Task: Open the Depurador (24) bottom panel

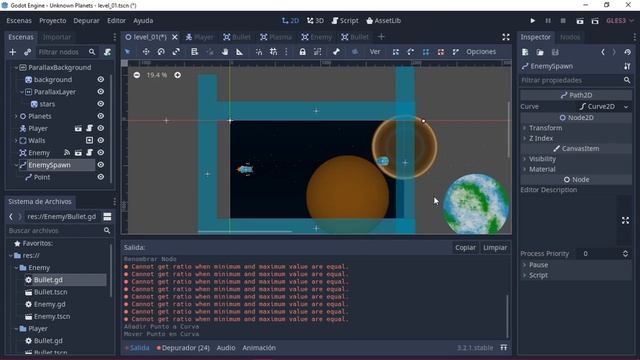Action: point(183,348)
